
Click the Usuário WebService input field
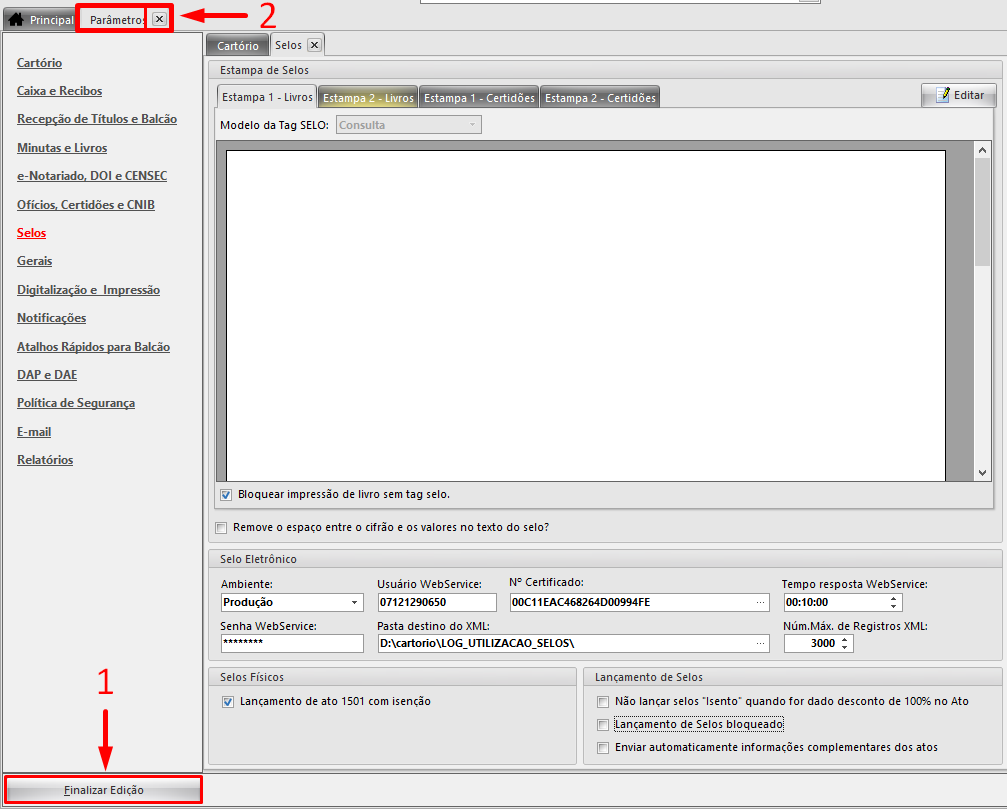coord(436,603)
